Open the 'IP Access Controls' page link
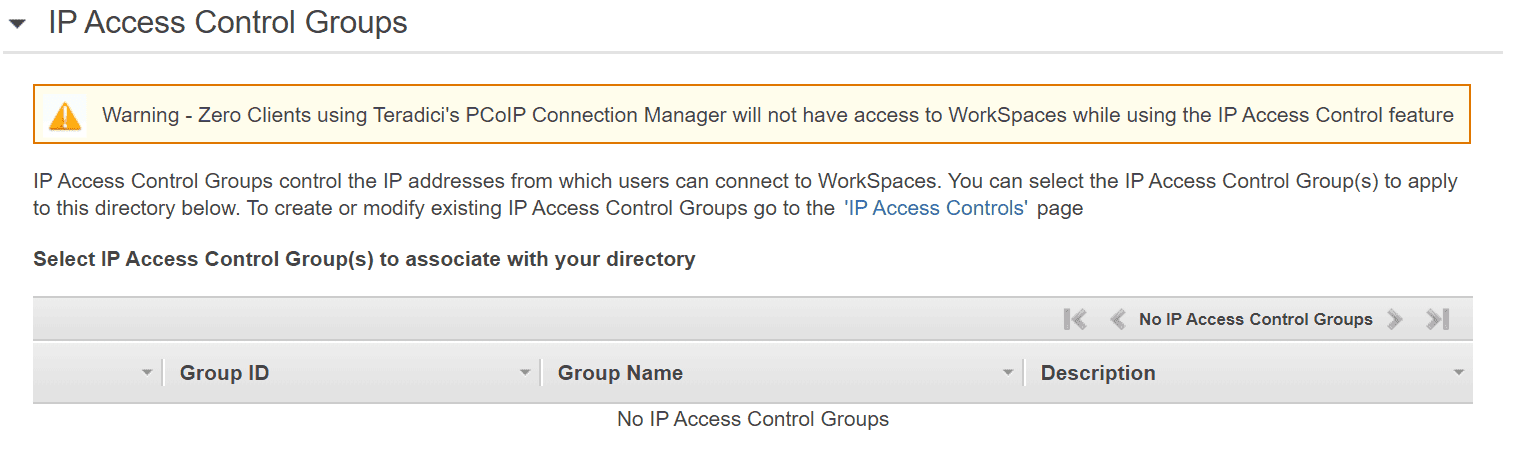Image resolution: width=1513 pixels, height=456 pixels. 936,208
